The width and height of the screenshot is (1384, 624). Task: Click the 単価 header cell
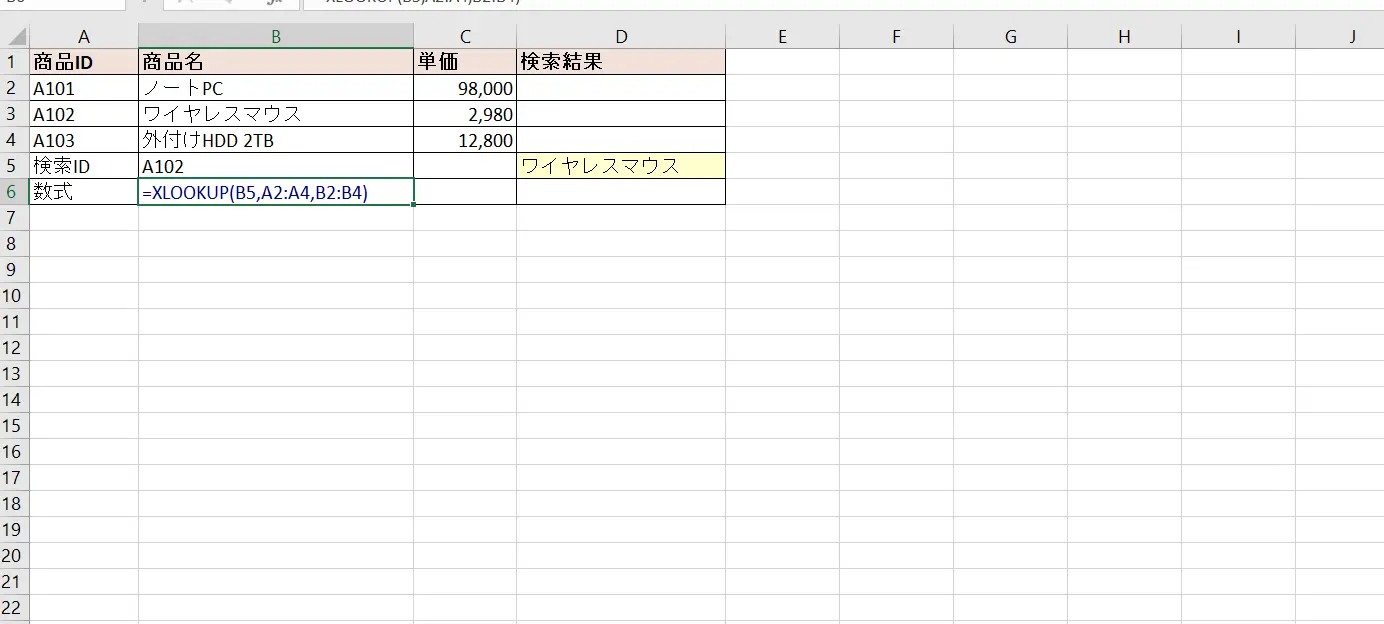[x=465, y=62]
